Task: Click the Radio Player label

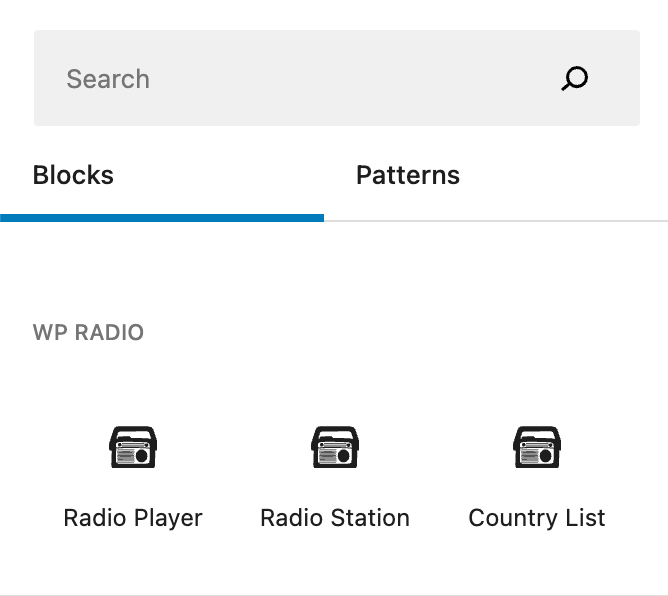Action: pyautogui.click(x=133, y=518)
